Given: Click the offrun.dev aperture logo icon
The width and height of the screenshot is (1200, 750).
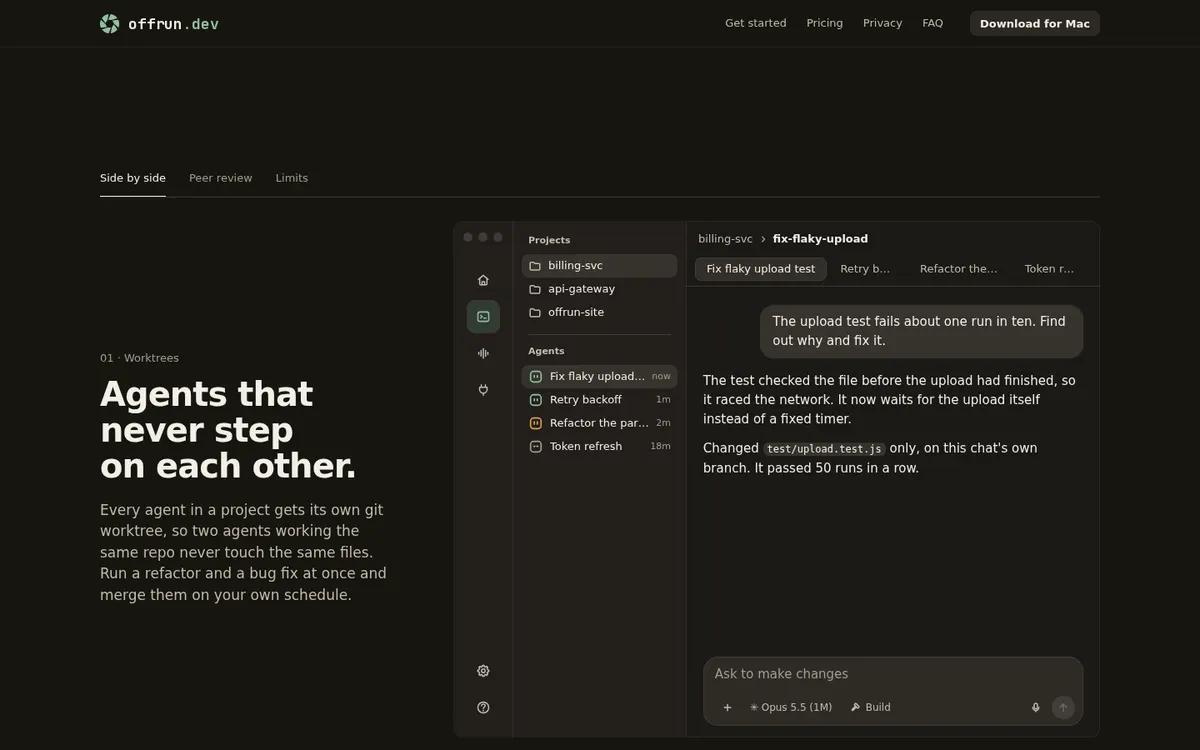Looking at the screenshot, I should (x=110, y=24).
